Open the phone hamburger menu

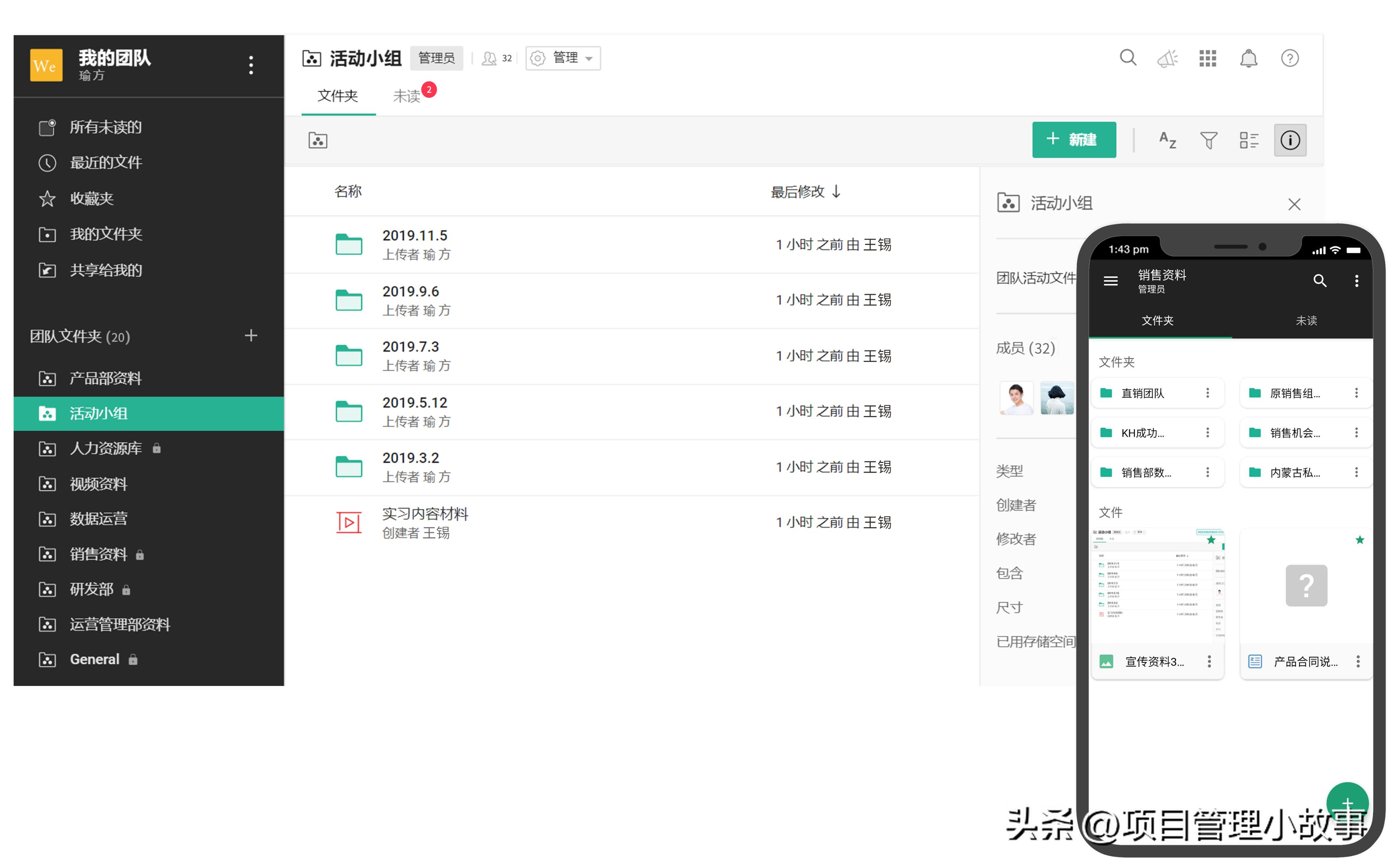coord(1110,281)
